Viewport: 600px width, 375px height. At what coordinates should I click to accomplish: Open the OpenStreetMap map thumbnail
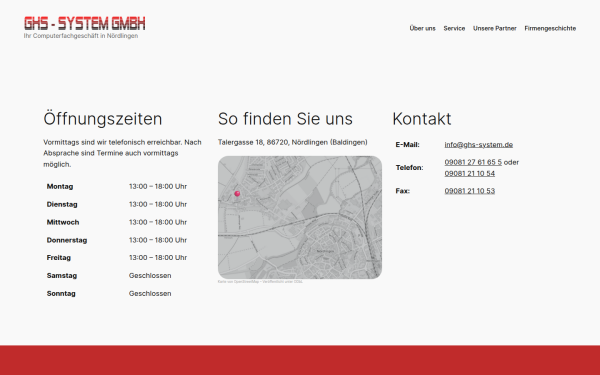pyautogui.click(x=300, y=217)
